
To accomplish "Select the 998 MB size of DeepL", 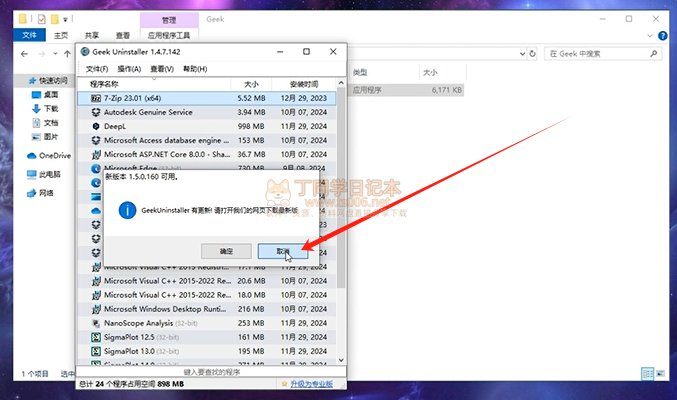I will click(x=251, y=127).
